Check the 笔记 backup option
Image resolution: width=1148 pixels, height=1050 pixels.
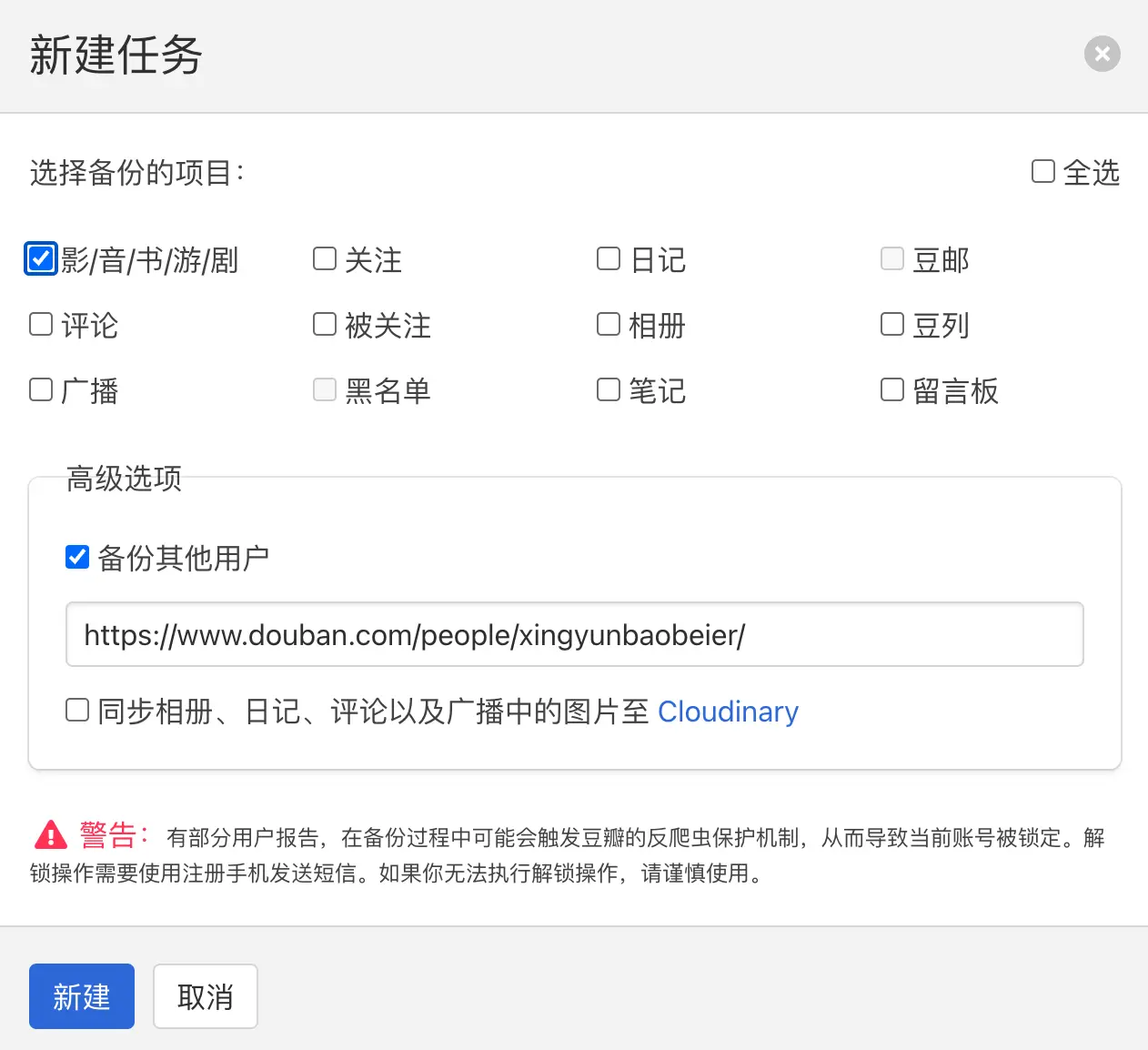click(x=609, y=390)
